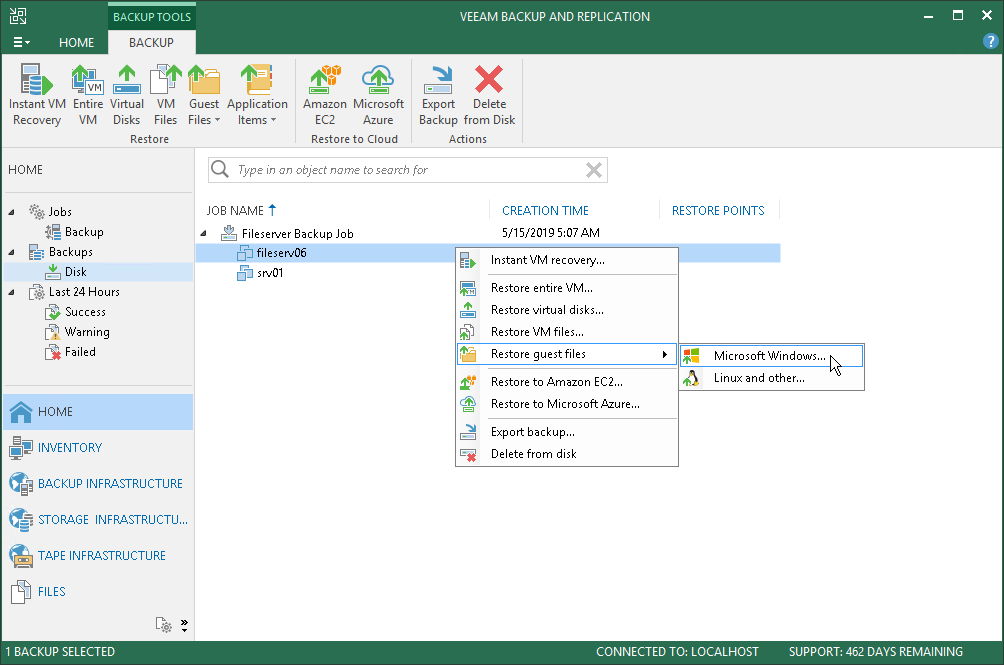
Task: Choose Restore to Microsoft Azure entry
Action: point(567,404)
